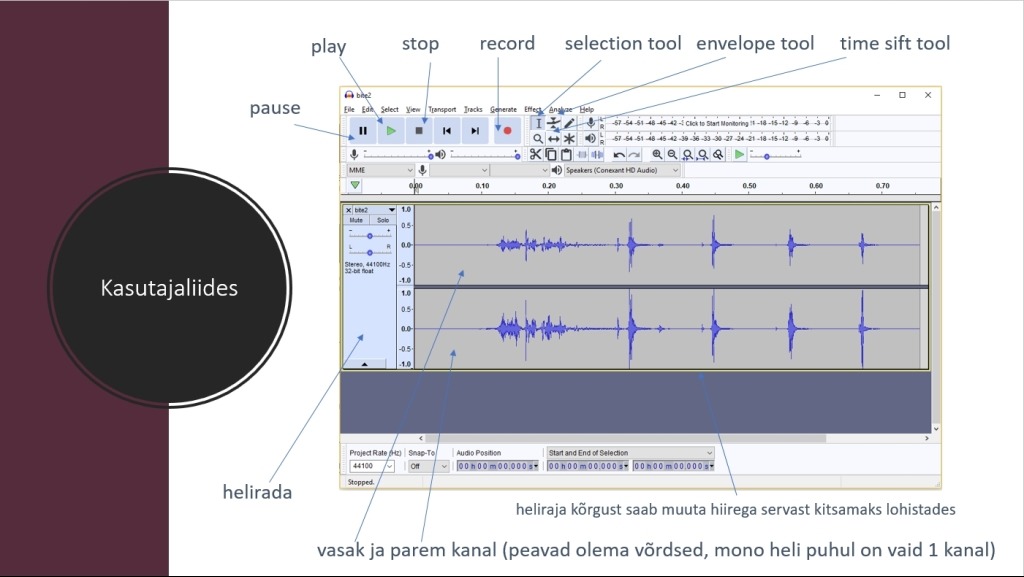Toggle zoom with the last zoom icon
Screen dimensions: 1024x577
718,155
